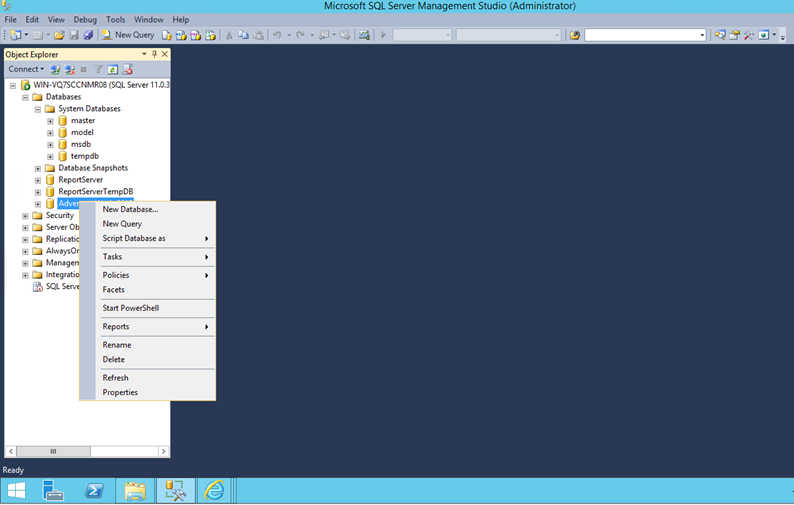The image size is (794, 505).
Task: Click the Disconnect icon in Object Explorer toolbar
Action: pyautogui.click(x=69, y=70)
